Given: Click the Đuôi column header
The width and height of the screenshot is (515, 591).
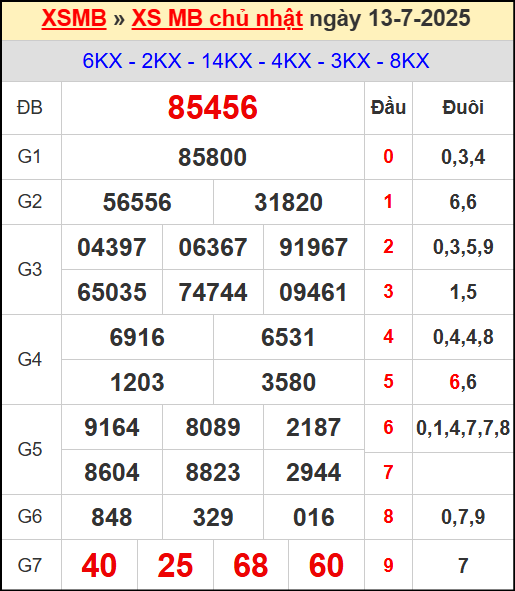Looking at the screenshot, I should 463,108.
